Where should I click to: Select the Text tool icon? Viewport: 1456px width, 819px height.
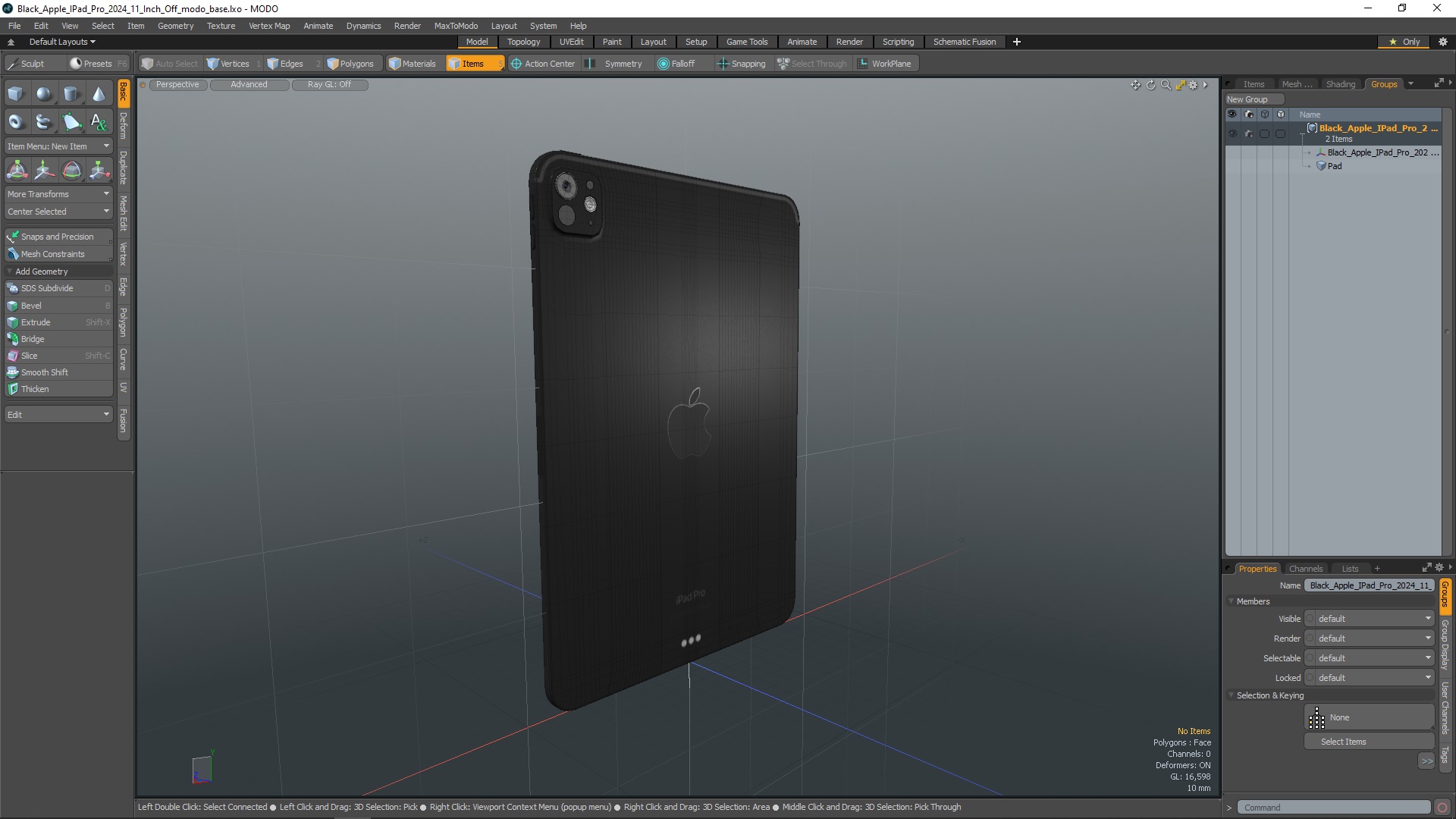pos(99,121)
